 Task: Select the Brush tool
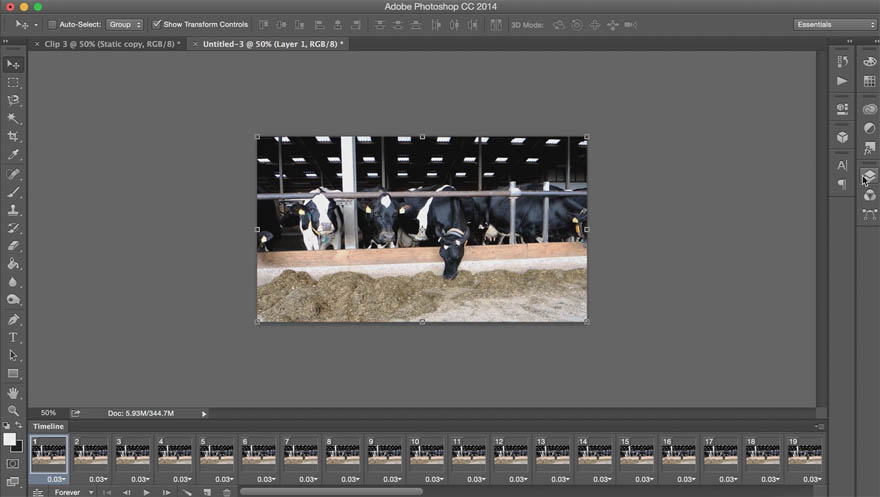[x=13, y=192]
